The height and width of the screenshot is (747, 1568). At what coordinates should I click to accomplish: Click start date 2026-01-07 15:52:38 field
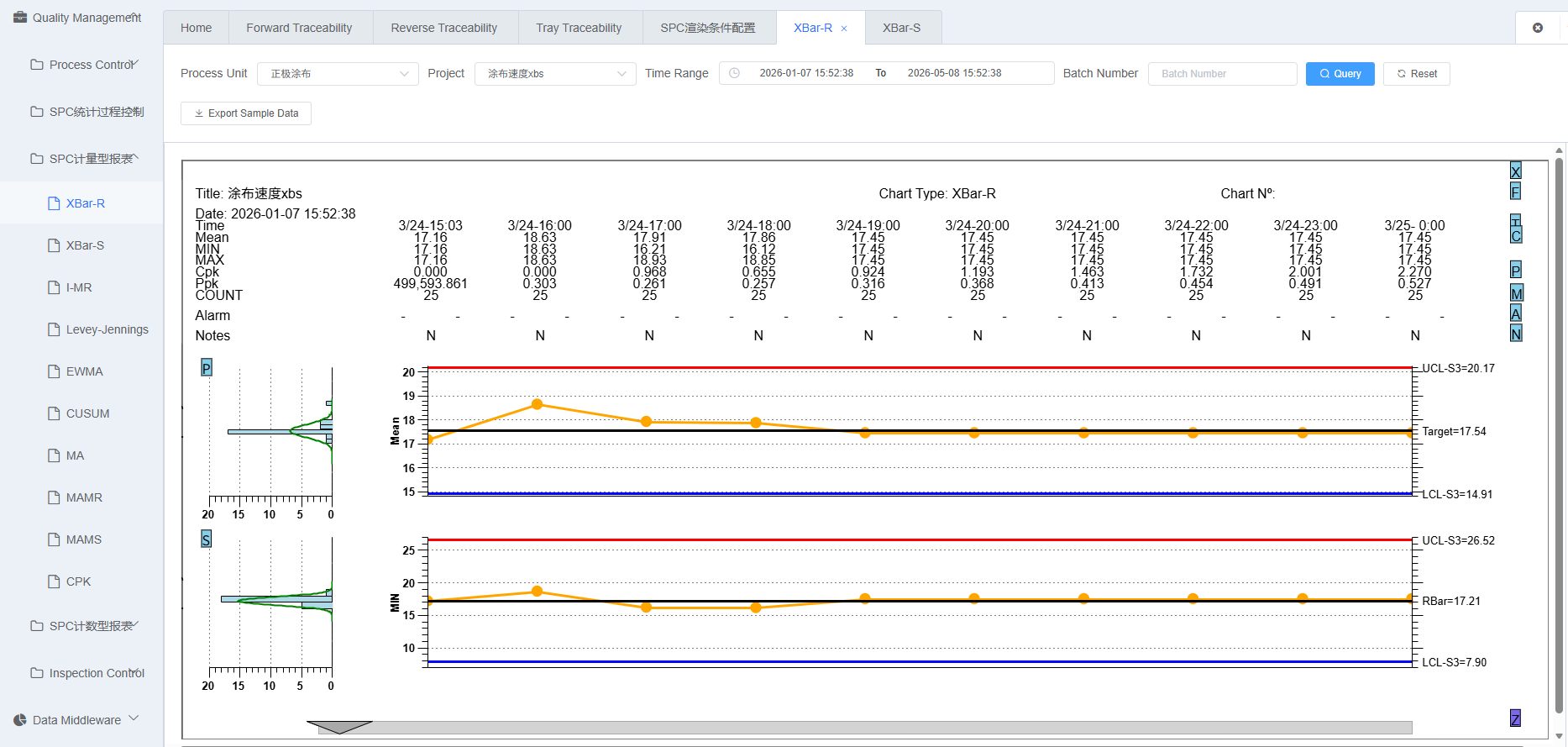pyautogui.click(x=806, y=73)
